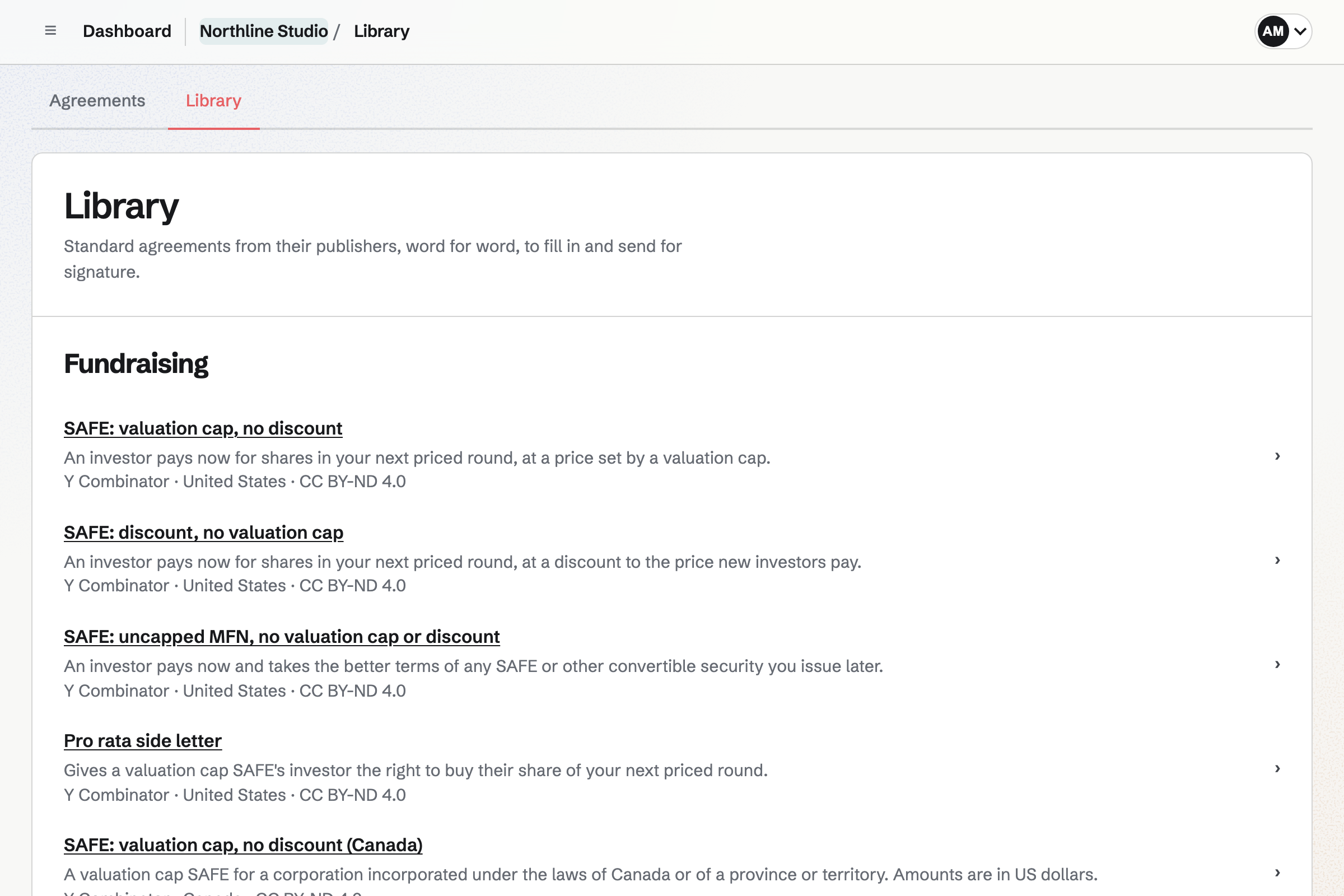Click Y Combinator license line under Pro rata side letter
The width and height of the screenshot is (1344, 896).
pyautogui.click(x=235, y=795)
